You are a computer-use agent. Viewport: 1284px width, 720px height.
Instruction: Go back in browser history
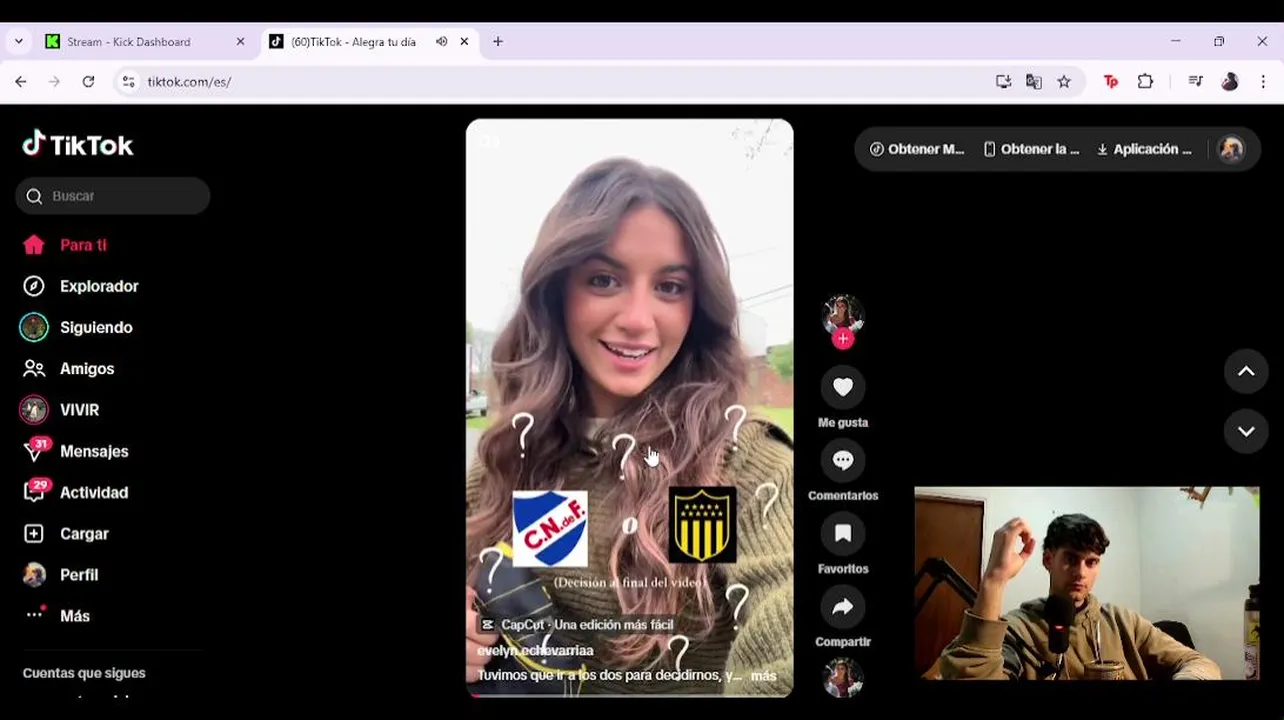[21, 82]
